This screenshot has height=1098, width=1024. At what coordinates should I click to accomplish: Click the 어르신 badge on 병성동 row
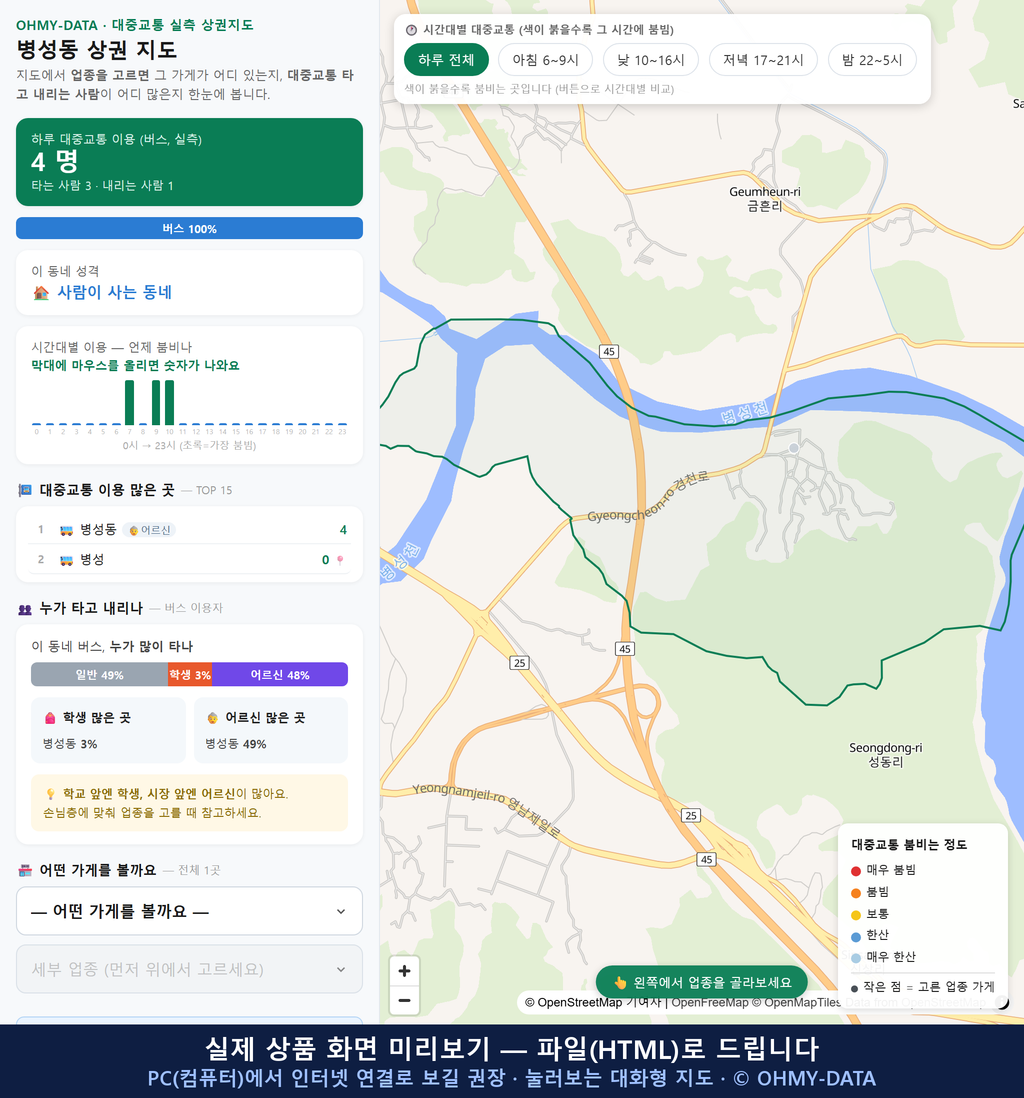pos(149,530)
